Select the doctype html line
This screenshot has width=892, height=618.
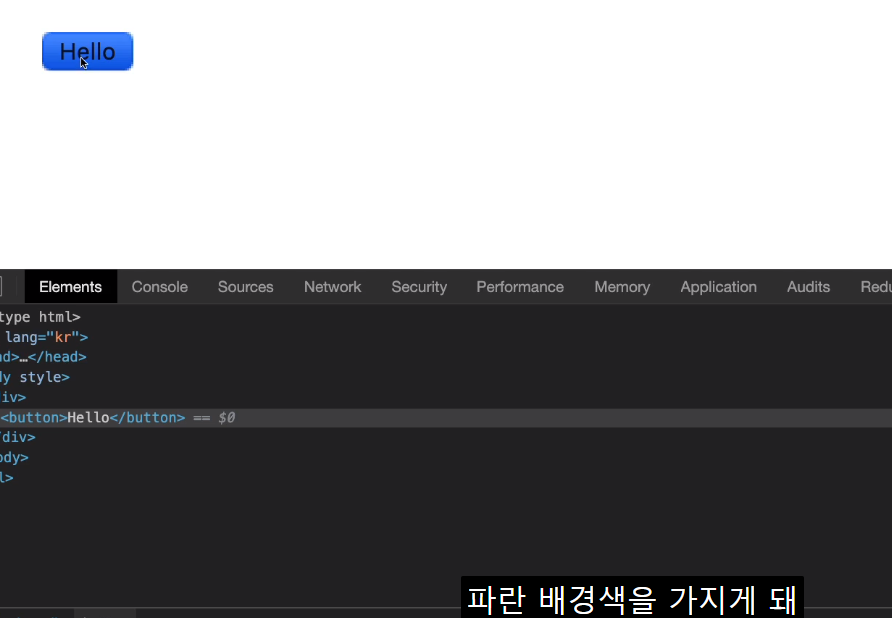[x=446, y=317]
